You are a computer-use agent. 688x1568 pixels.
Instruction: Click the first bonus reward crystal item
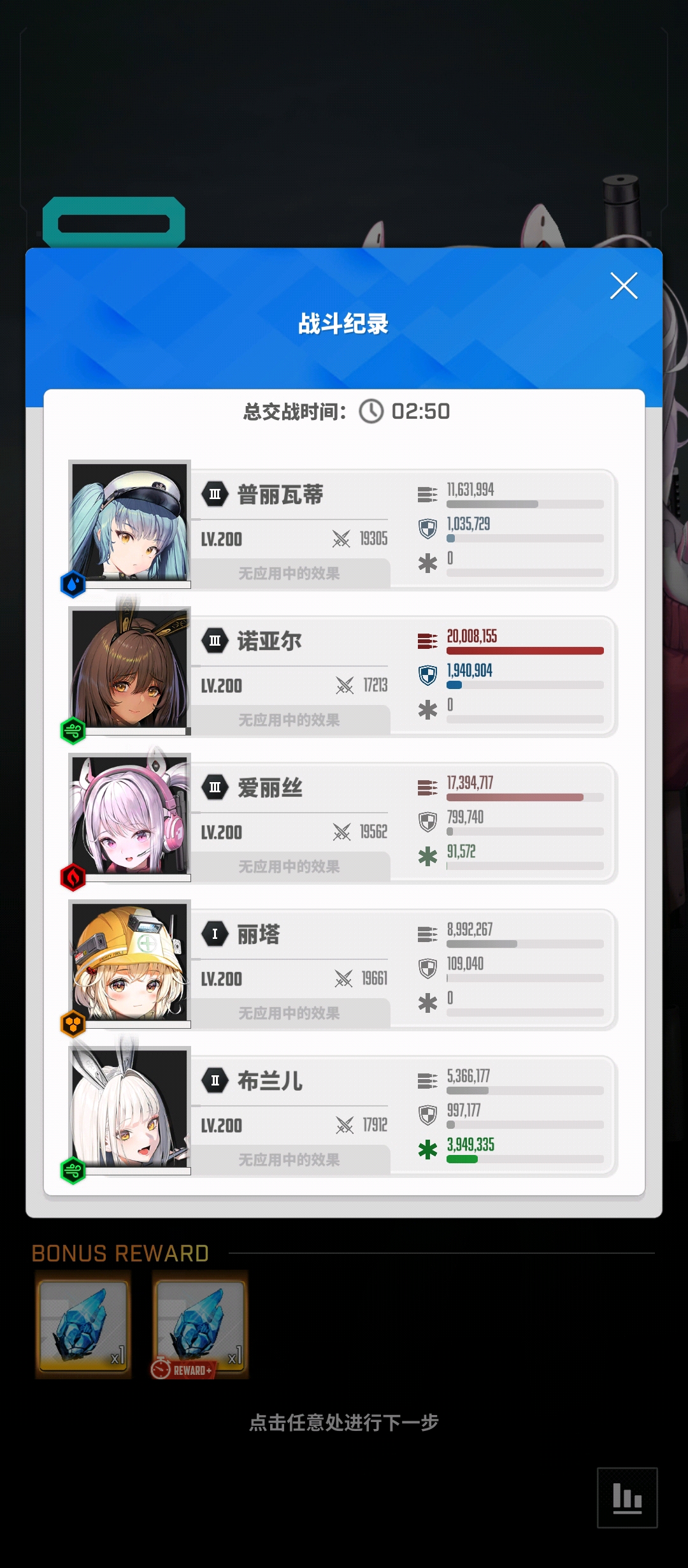pyautogui.click(x=83, y=1325)
